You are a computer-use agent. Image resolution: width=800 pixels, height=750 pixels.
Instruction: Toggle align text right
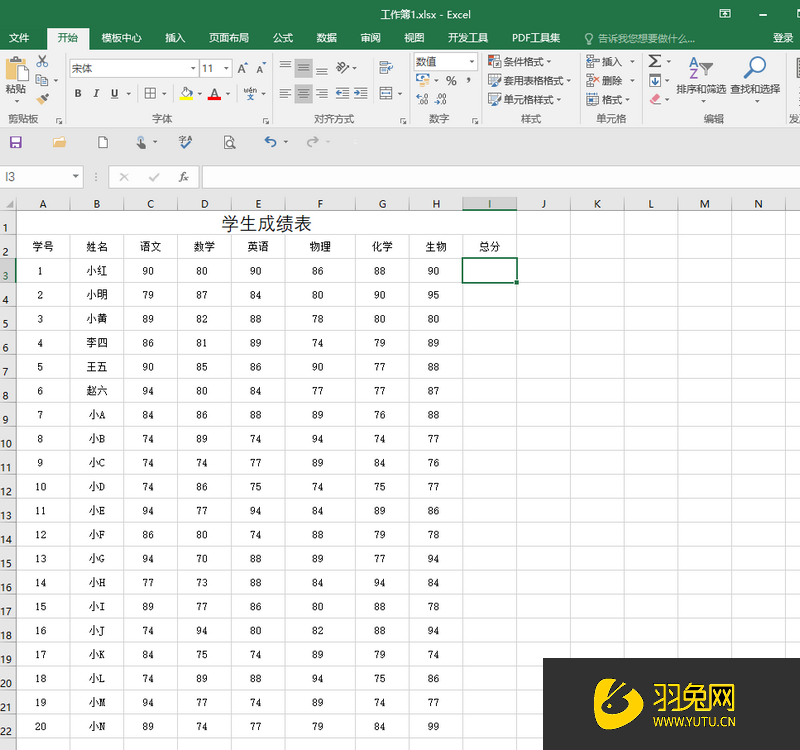[321, 93]
